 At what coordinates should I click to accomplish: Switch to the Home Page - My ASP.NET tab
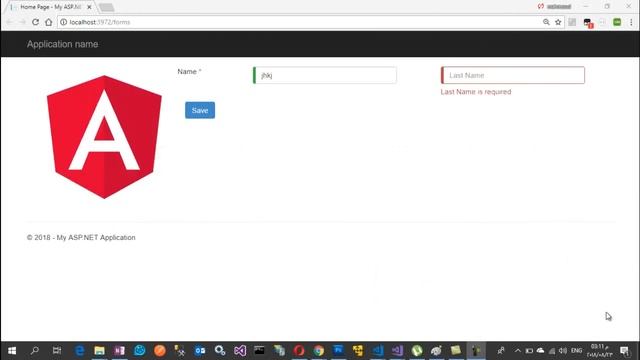tap(50, 7)
